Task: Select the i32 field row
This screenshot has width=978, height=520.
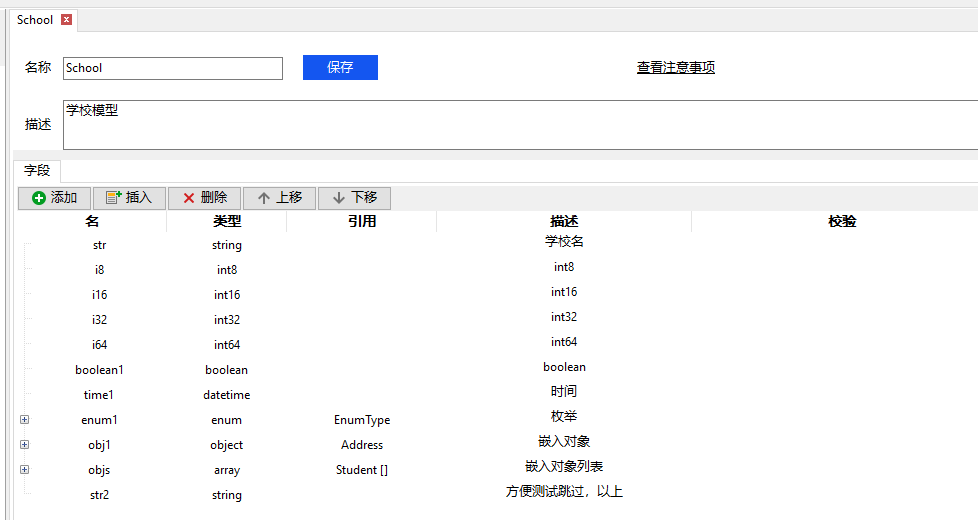Action: click(x=99, y=320)
